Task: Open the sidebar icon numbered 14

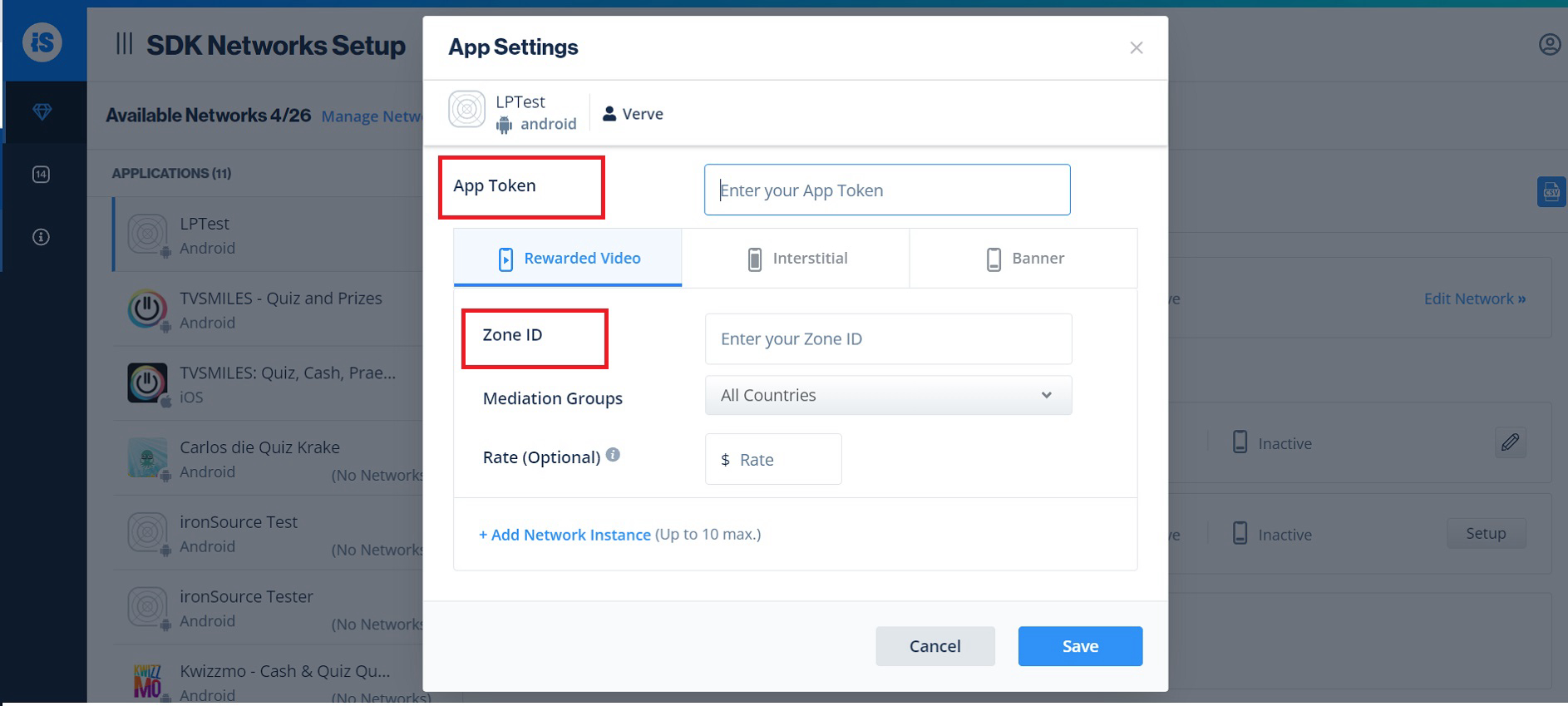Action: tap(41, 174)
